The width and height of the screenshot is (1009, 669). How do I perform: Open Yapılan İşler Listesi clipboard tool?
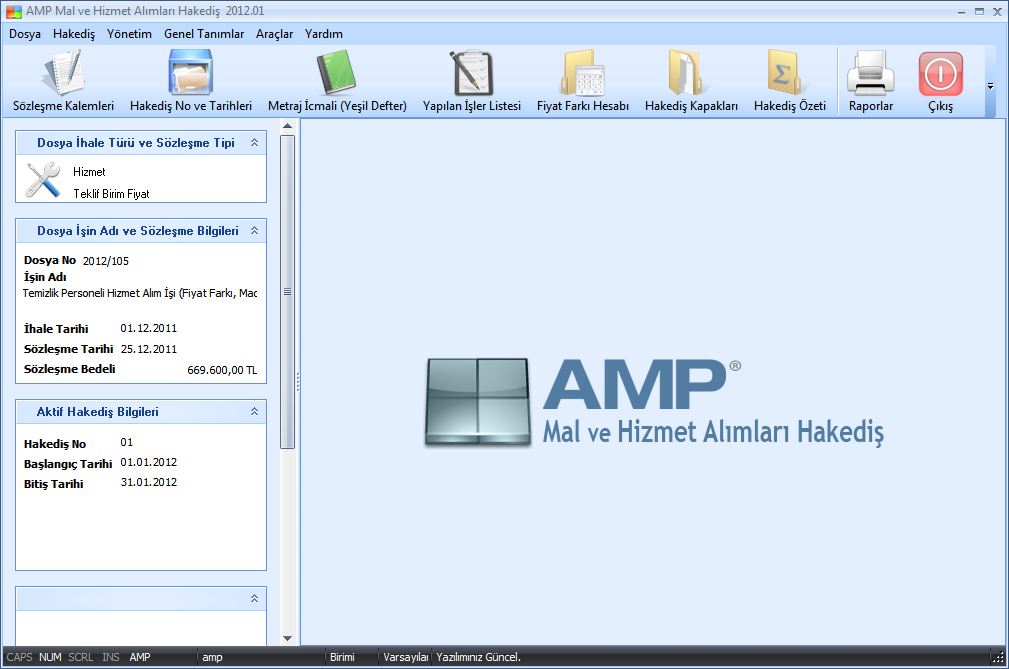pyautogui.click(x=472, y=81)
